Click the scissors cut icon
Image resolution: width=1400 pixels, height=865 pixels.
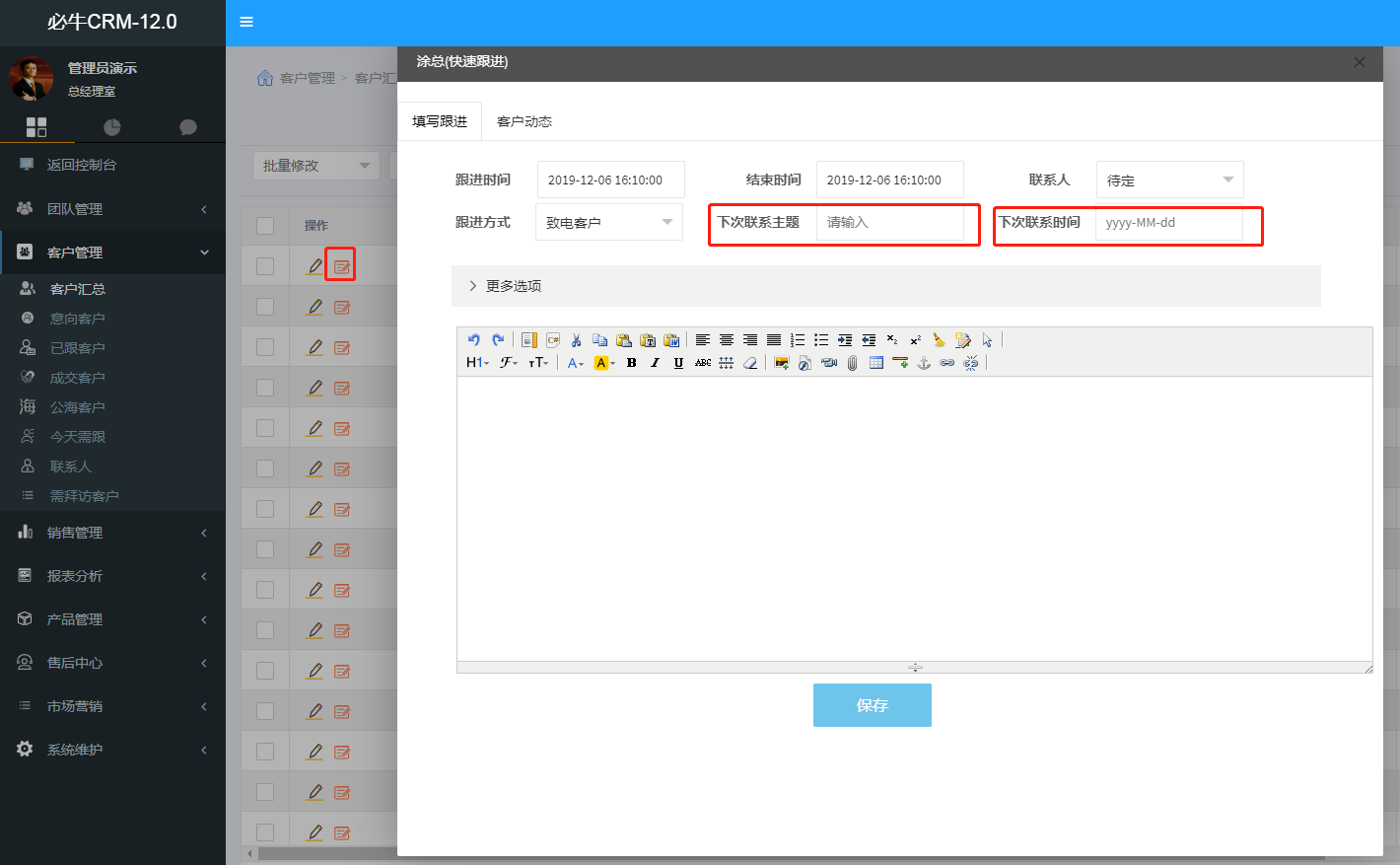(x=576, y=339)
